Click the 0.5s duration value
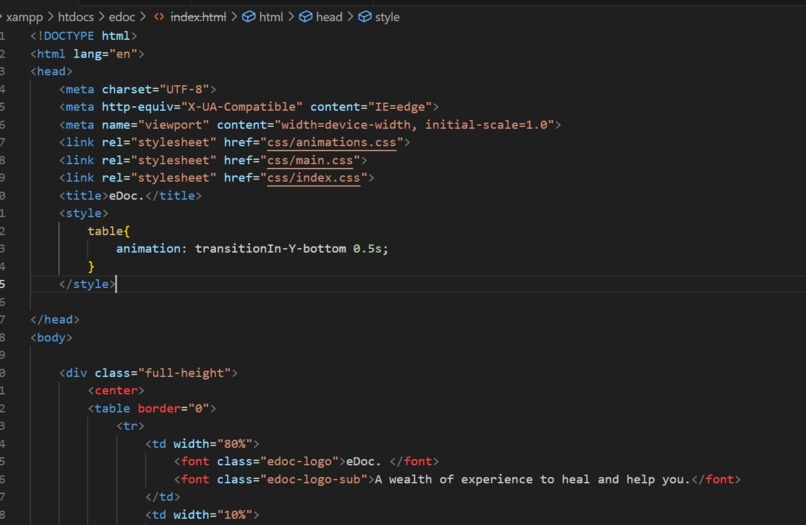Screen dimensions: 806x525 tap(367, 249)
